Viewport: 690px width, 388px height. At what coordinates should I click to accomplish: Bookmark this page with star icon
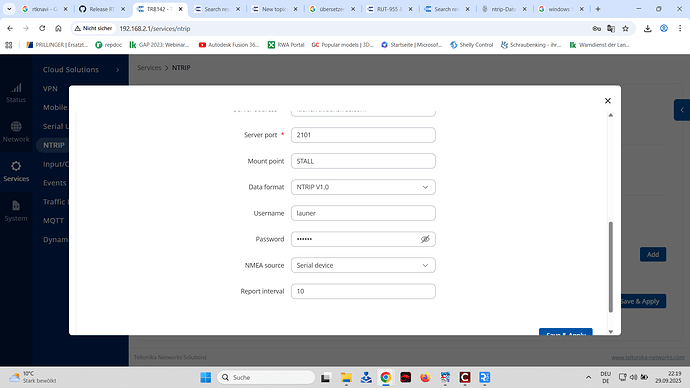[625, 28]
